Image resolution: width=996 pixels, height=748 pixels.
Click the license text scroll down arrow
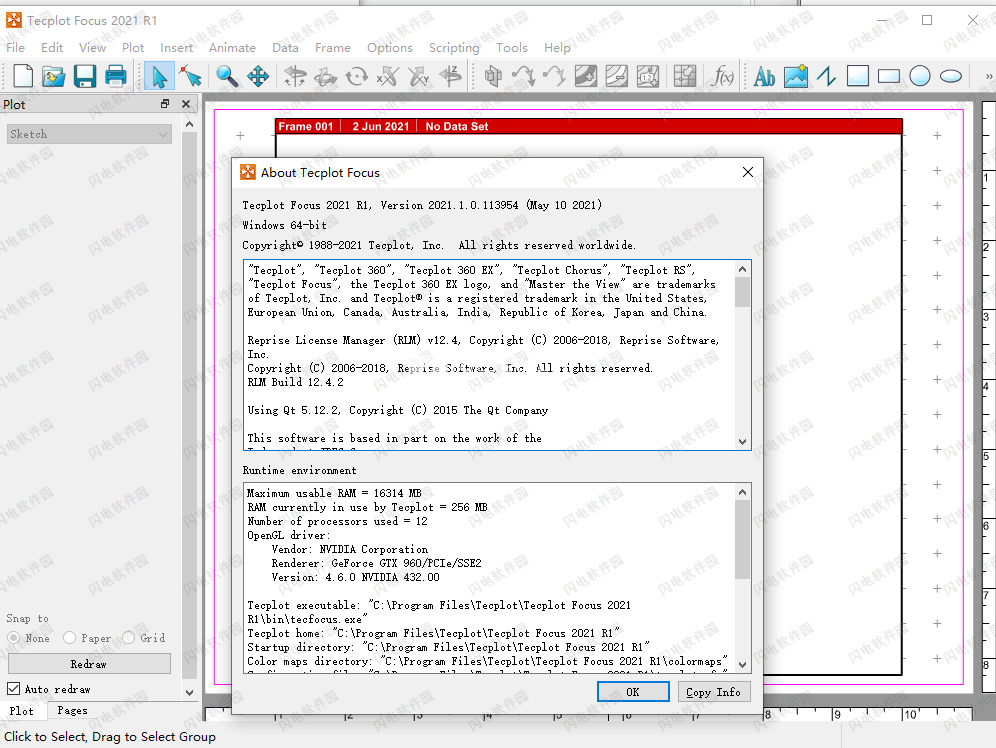tap(742, 442)
